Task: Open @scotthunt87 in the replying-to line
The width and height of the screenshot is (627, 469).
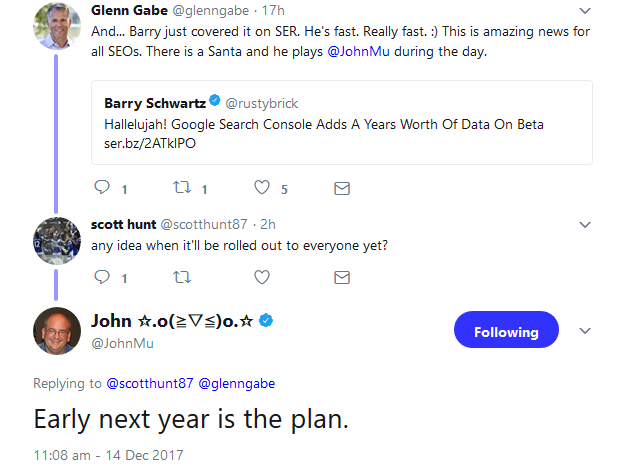Action: pyautogui.click(x=147, y=382)
